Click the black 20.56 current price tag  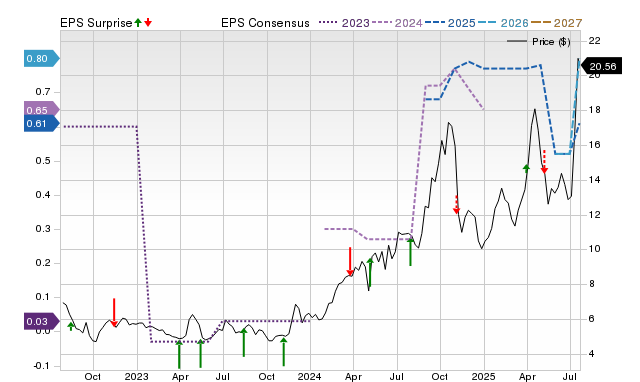click(601, 66)
